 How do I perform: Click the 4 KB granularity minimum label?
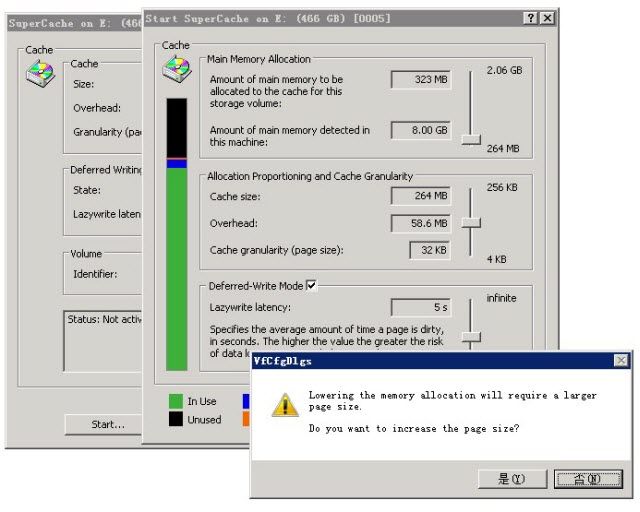pyautogui.click(x=496, y=259)
